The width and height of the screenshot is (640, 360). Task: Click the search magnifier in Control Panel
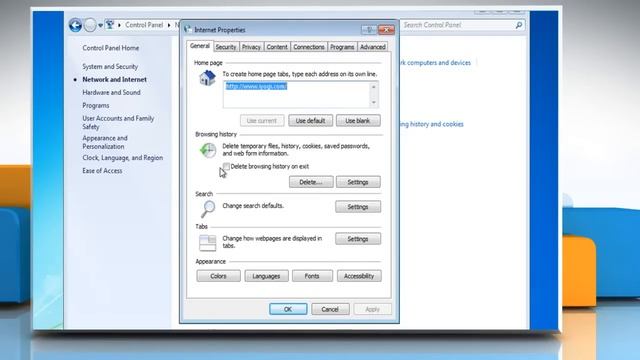[519, 25]
